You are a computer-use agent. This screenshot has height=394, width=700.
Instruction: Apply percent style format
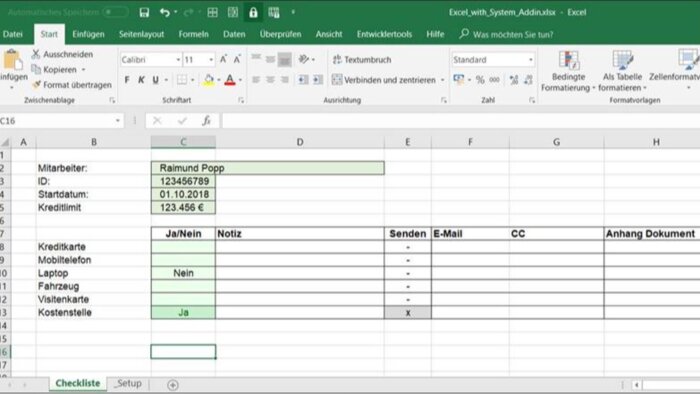click(480, 80)
